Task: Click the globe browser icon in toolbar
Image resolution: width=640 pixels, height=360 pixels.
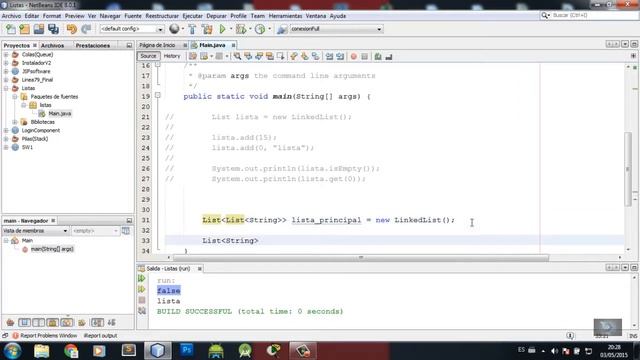Action: point(174,29)
